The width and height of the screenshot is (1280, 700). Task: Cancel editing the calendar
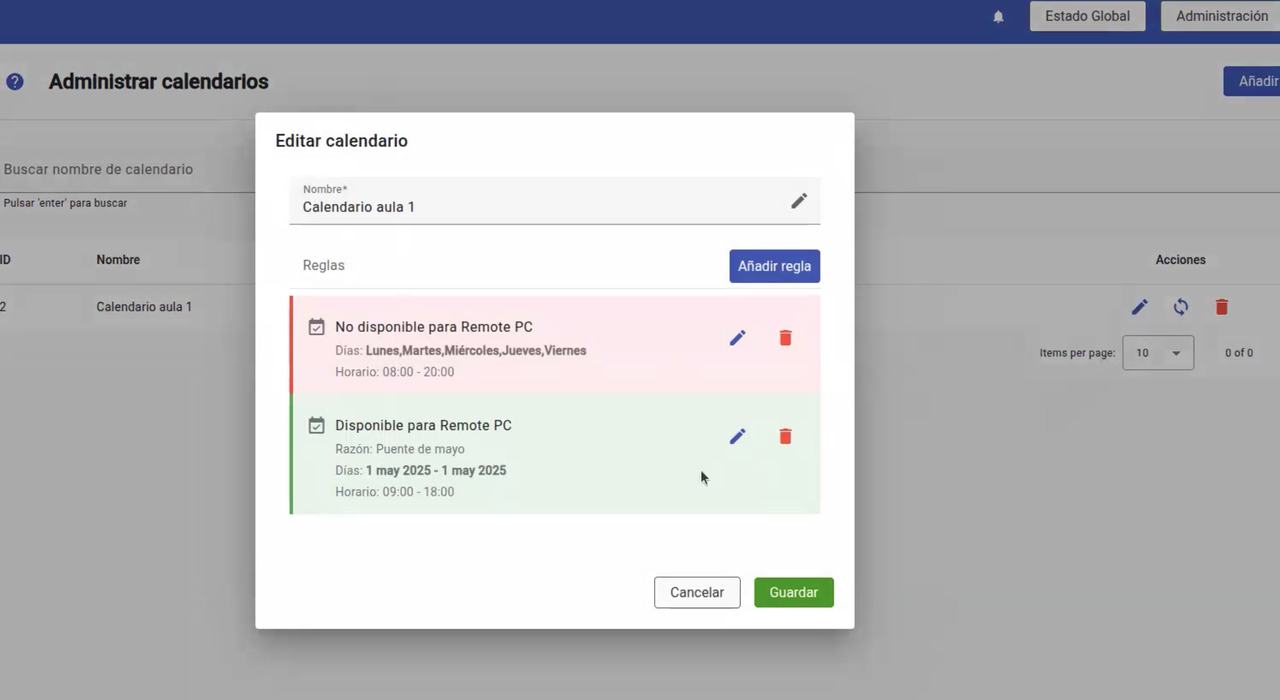click(697, 592)
